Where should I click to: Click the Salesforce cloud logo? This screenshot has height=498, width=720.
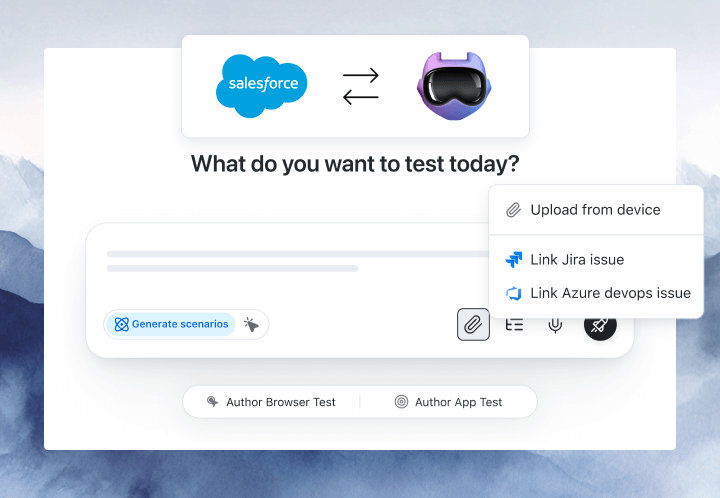[x=262, y=86]
